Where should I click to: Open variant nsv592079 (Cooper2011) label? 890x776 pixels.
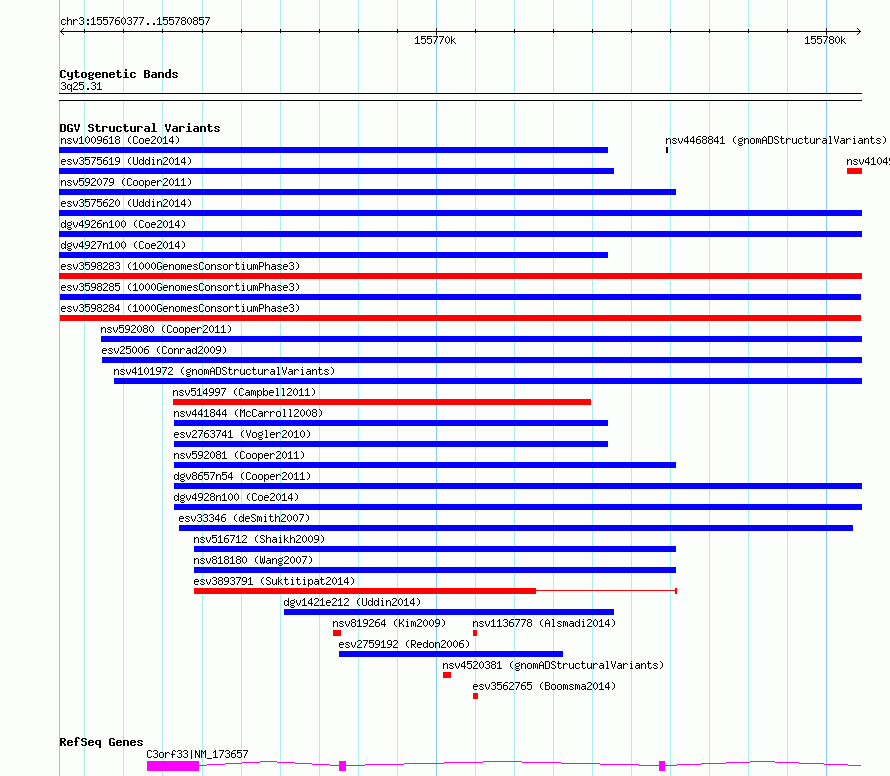click(126, 182)
